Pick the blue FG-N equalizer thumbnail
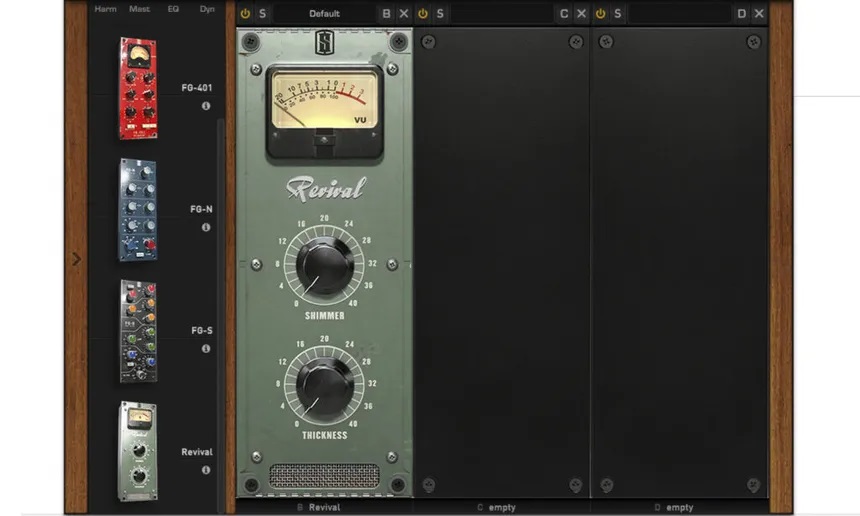This screenshot has height=516, width=860. pos(138,209)
